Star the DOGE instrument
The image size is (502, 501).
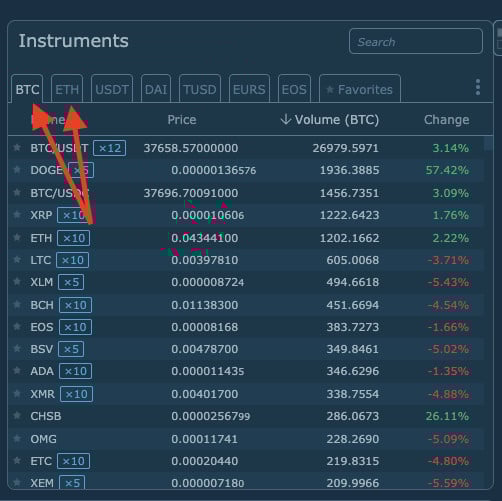17,170
